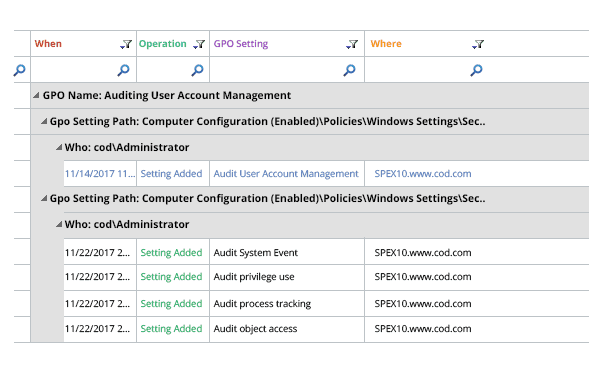Click the search magnifier in the Where column
This screenshot has width=612, height=382.
[476, 70]
